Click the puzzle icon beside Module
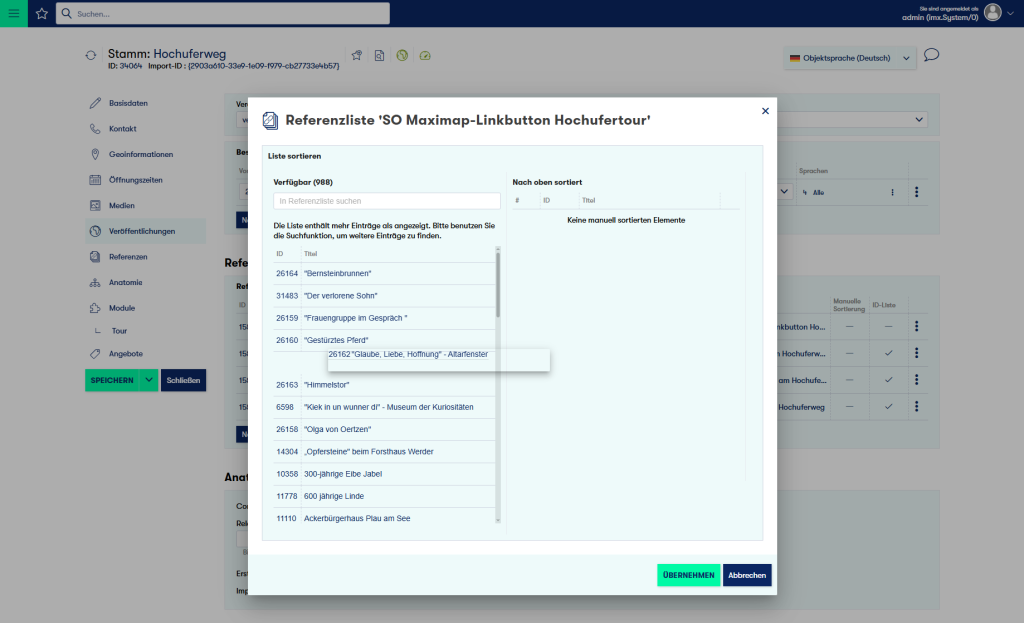 click(x=95, y=308)
